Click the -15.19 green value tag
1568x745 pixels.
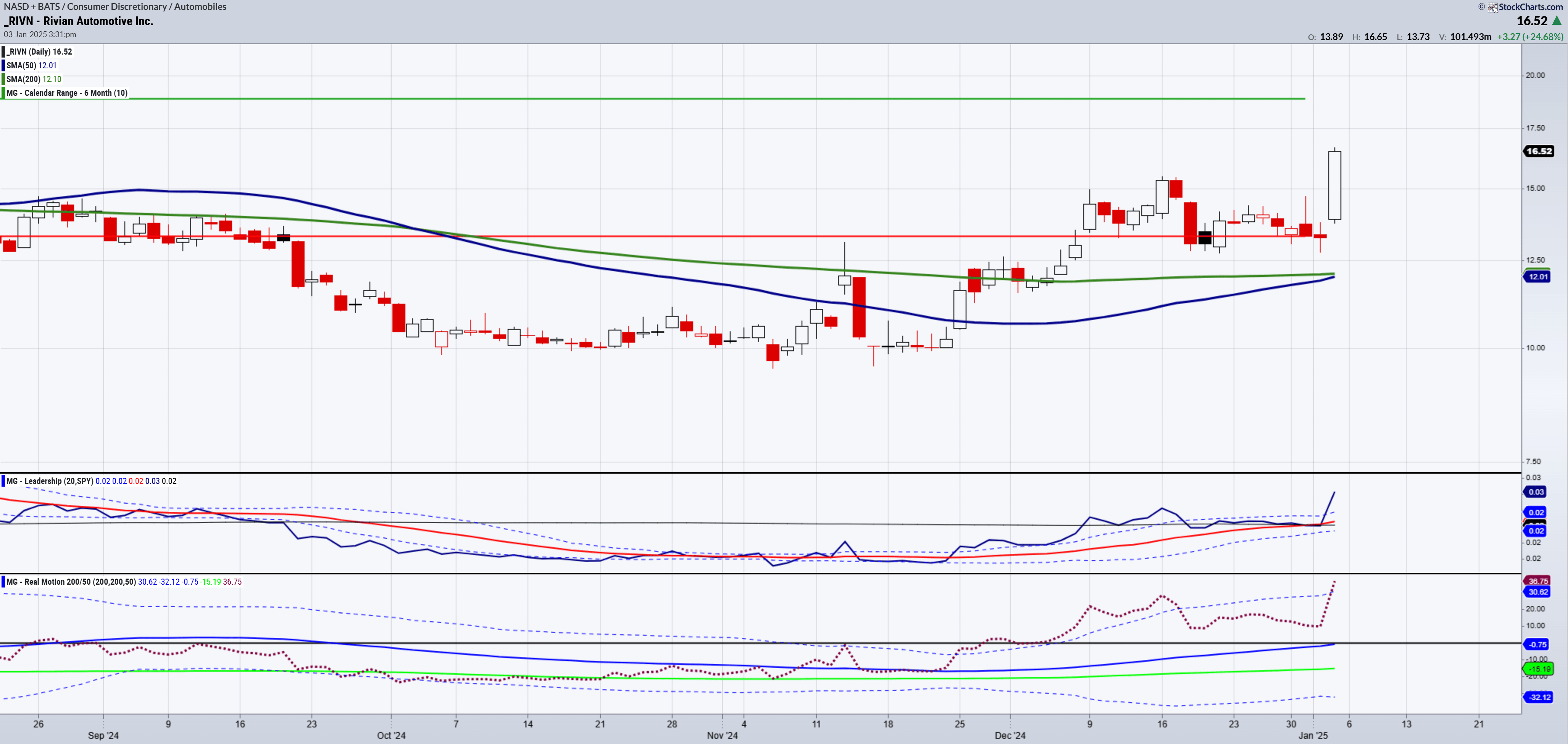tap(1537, 669)
